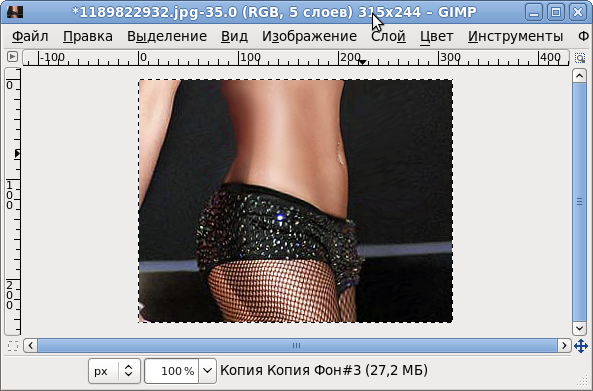Click the vertical scrollbar thumb
The height and width of the screenshot is (391, 593).
tap(579, 202)
